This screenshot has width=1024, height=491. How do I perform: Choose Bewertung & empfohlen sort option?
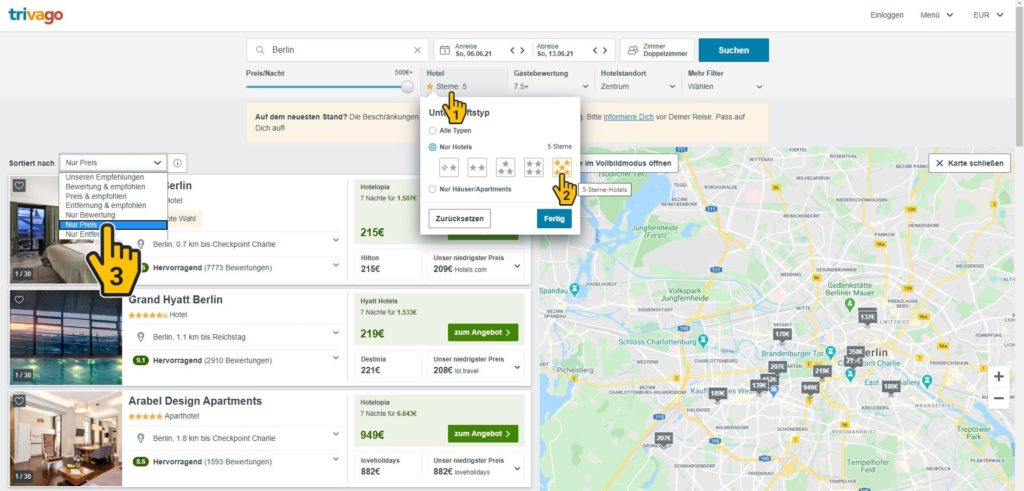point(113,187)
